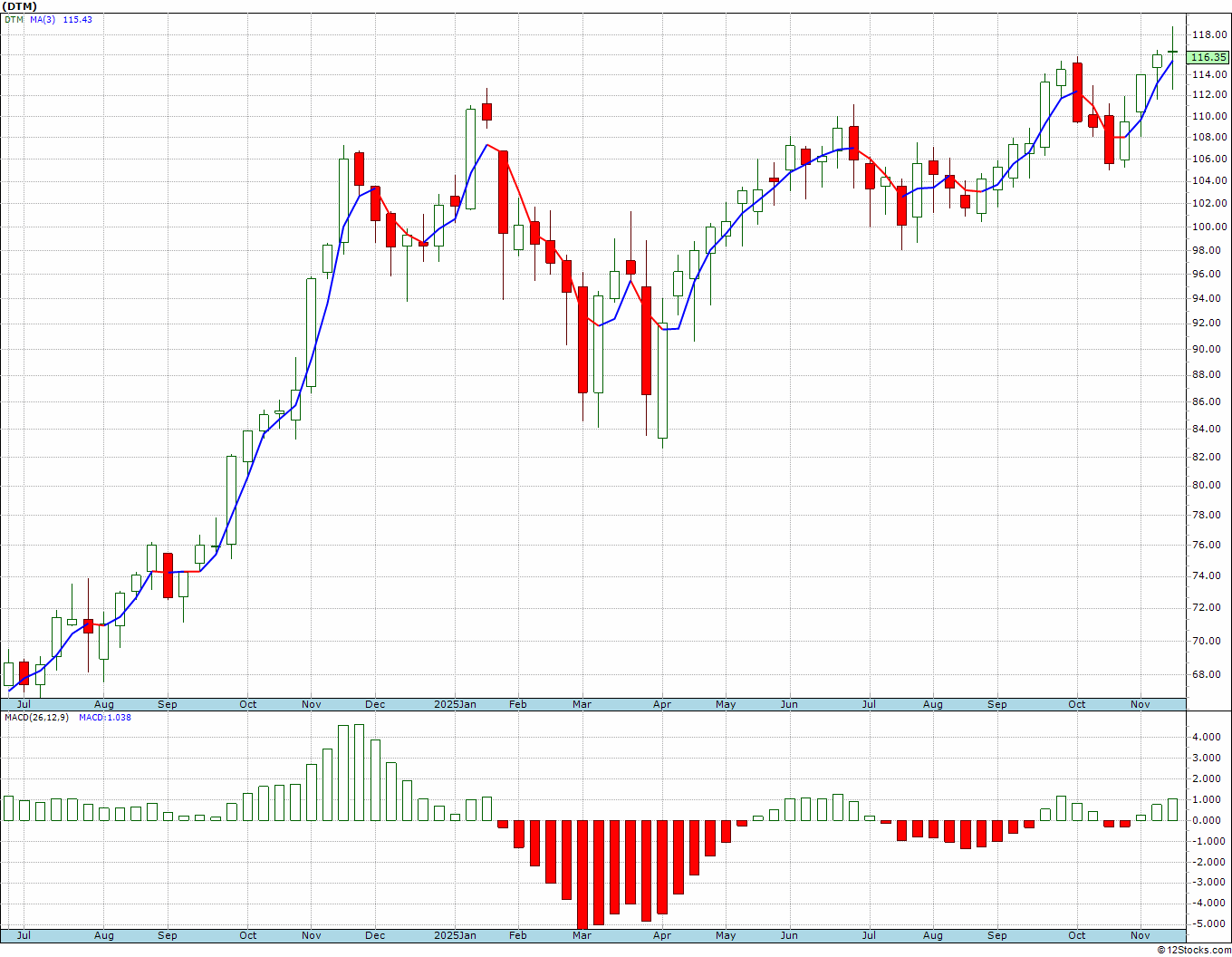Select the DTM series legend label
Viewport: 1232px width, 957px height.
(x=13, y=19)
